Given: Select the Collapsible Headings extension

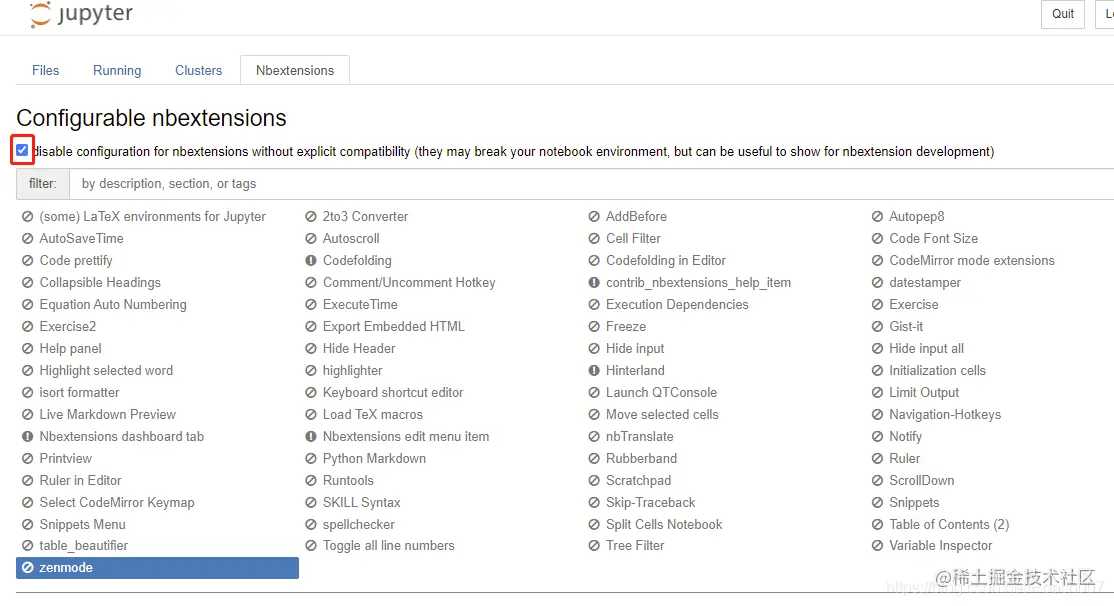Looking at the screenshot, I should (x=100, y=283).
